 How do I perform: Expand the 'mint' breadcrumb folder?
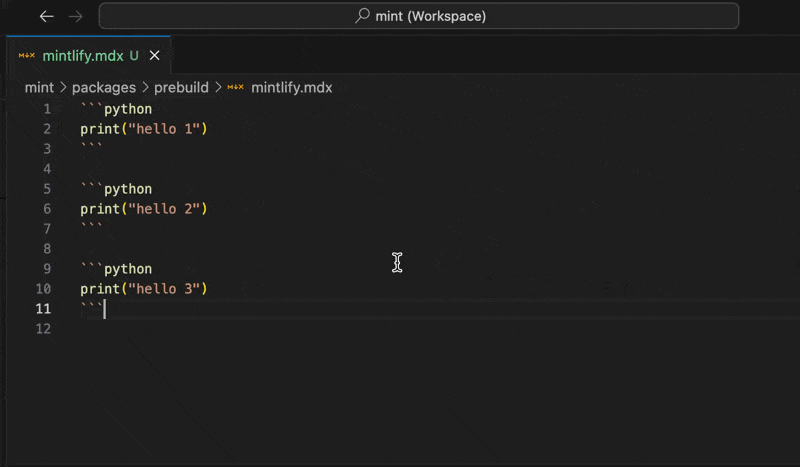tap(39, 87)
